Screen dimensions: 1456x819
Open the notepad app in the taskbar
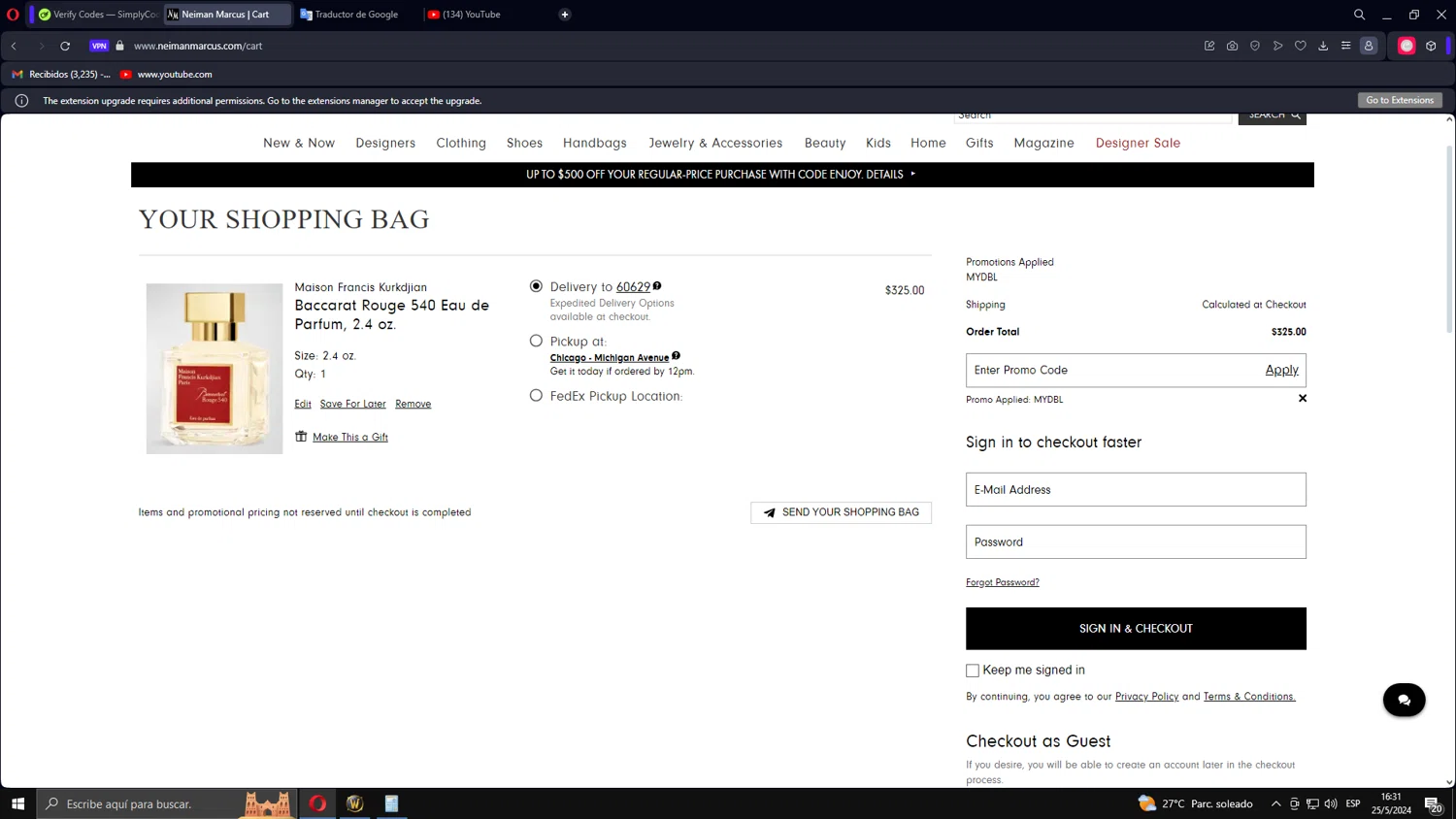point(391,803)
